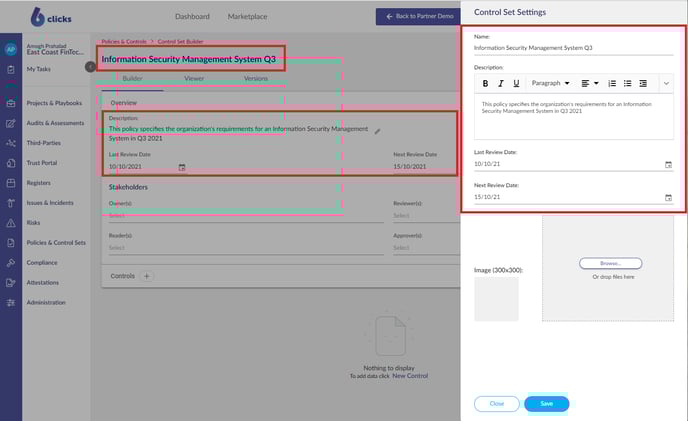
Task: Open Issues & Incidents in the sidebar
Action: 50,203
